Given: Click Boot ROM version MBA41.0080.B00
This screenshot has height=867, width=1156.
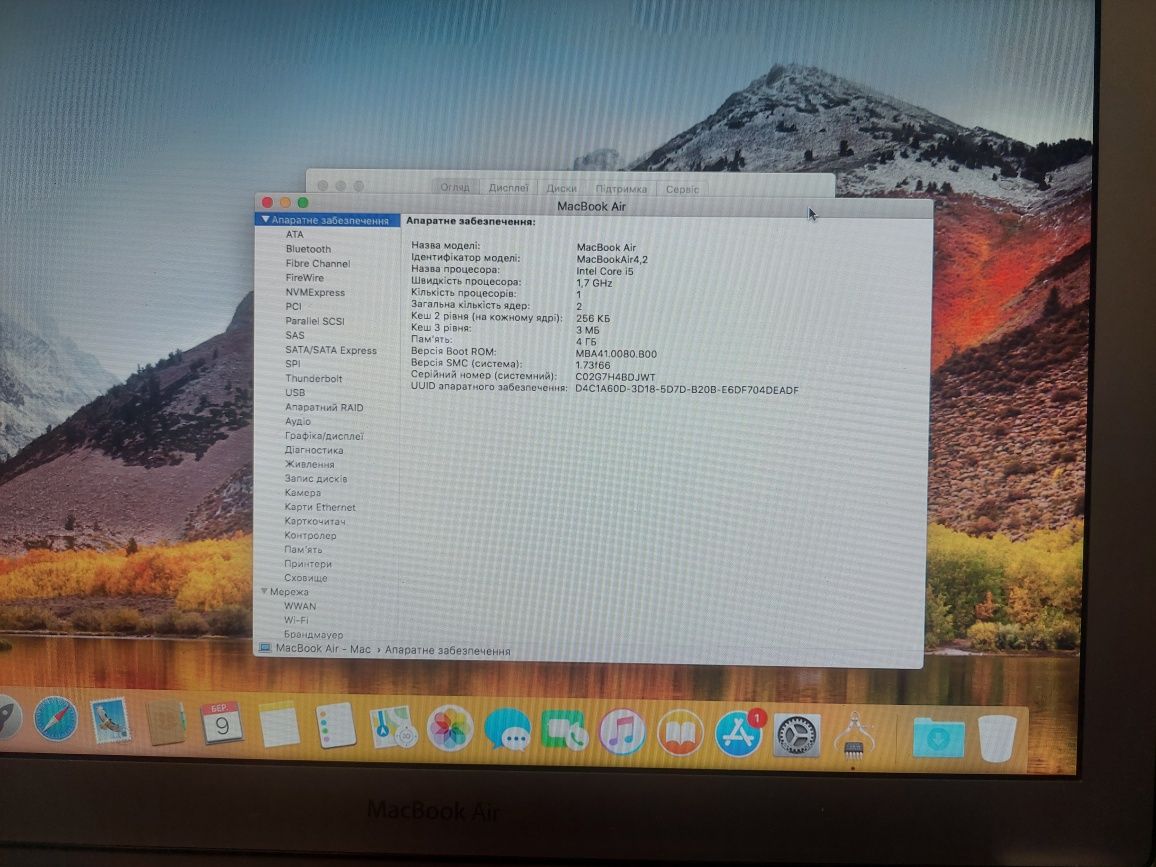Looking at the screenshot, I should (616, 354).
